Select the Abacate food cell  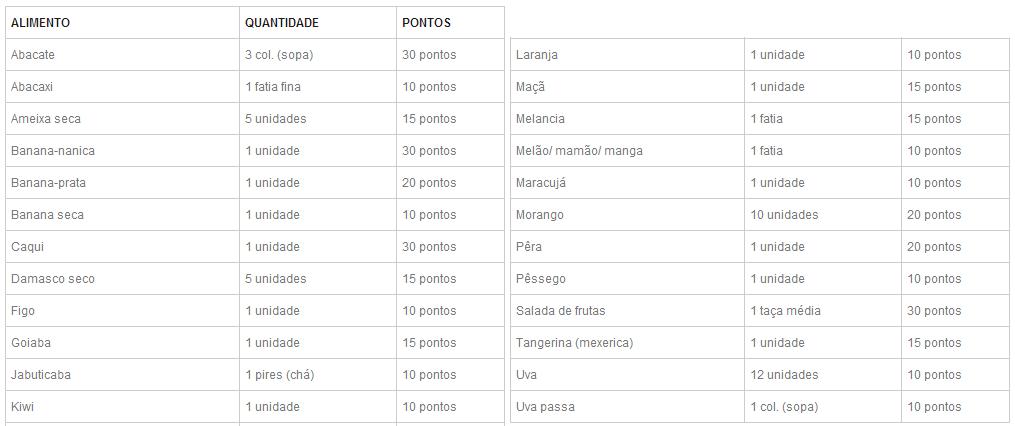coord(32,55)
